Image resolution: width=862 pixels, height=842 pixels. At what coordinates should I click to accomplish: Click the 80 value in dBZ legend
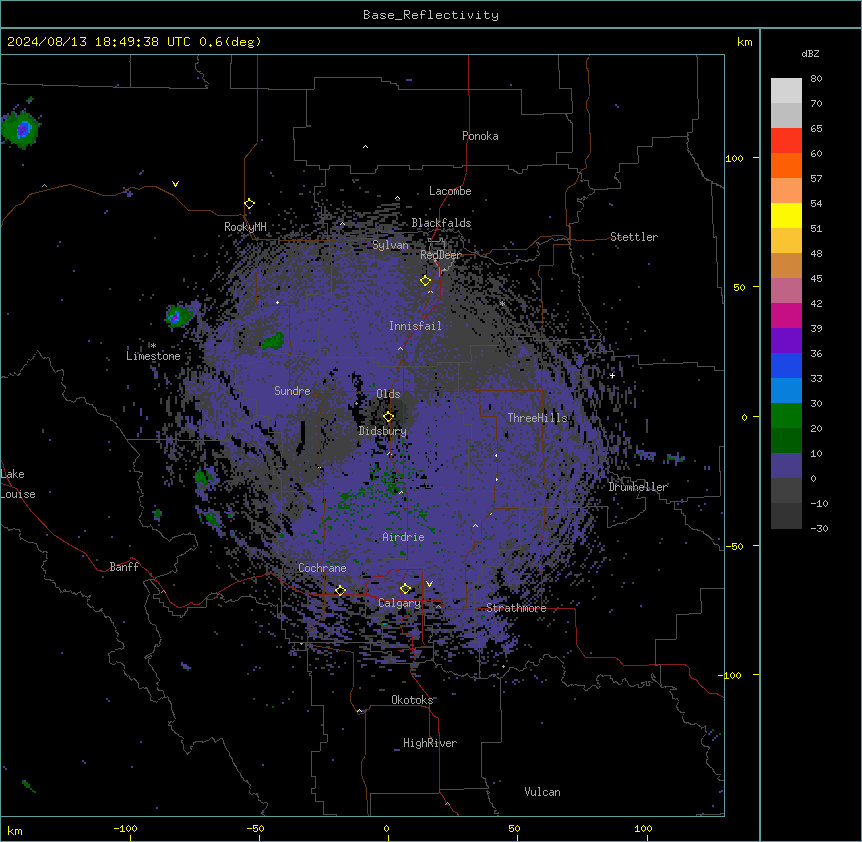tap(816, 79)
